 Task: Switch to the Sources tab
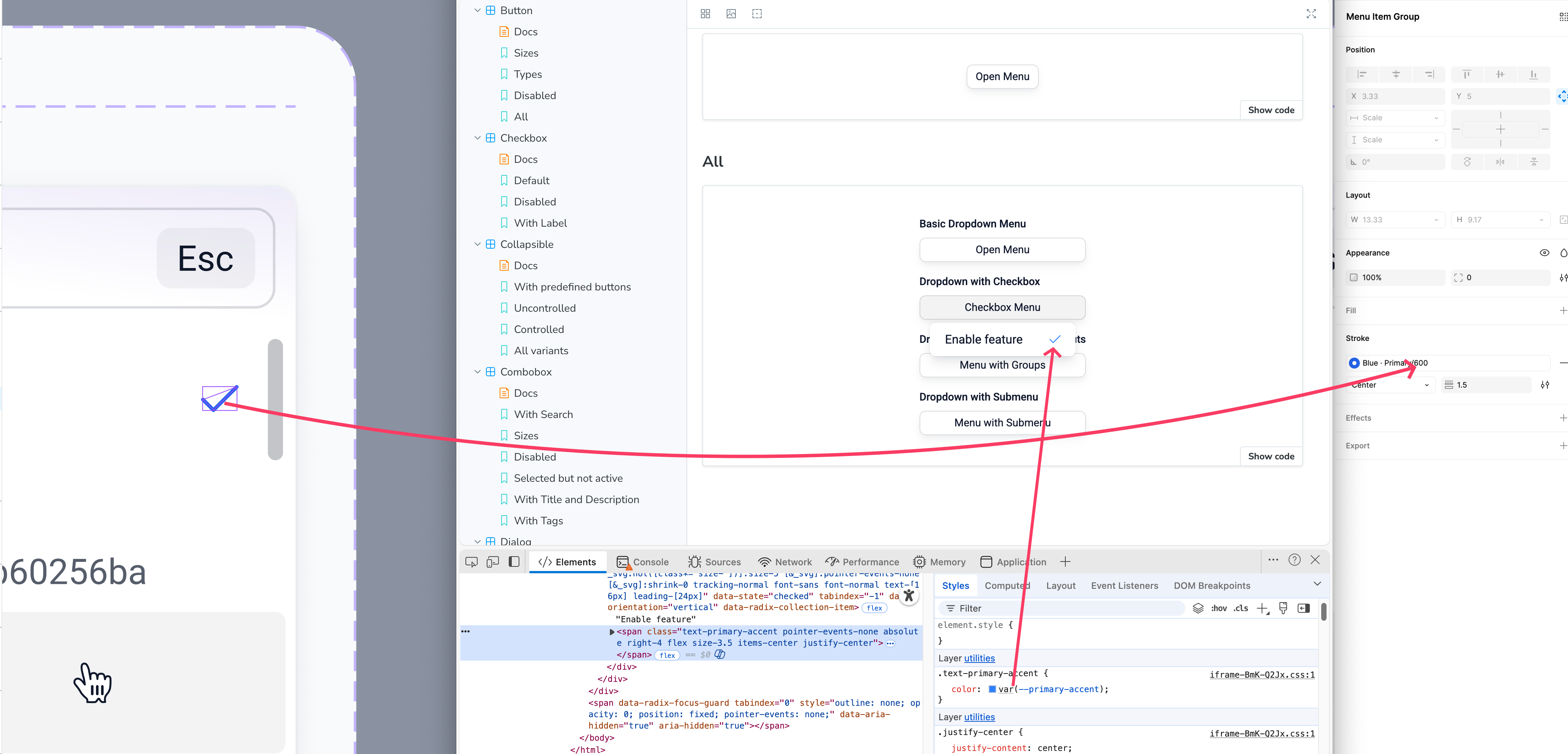[714, 562]
